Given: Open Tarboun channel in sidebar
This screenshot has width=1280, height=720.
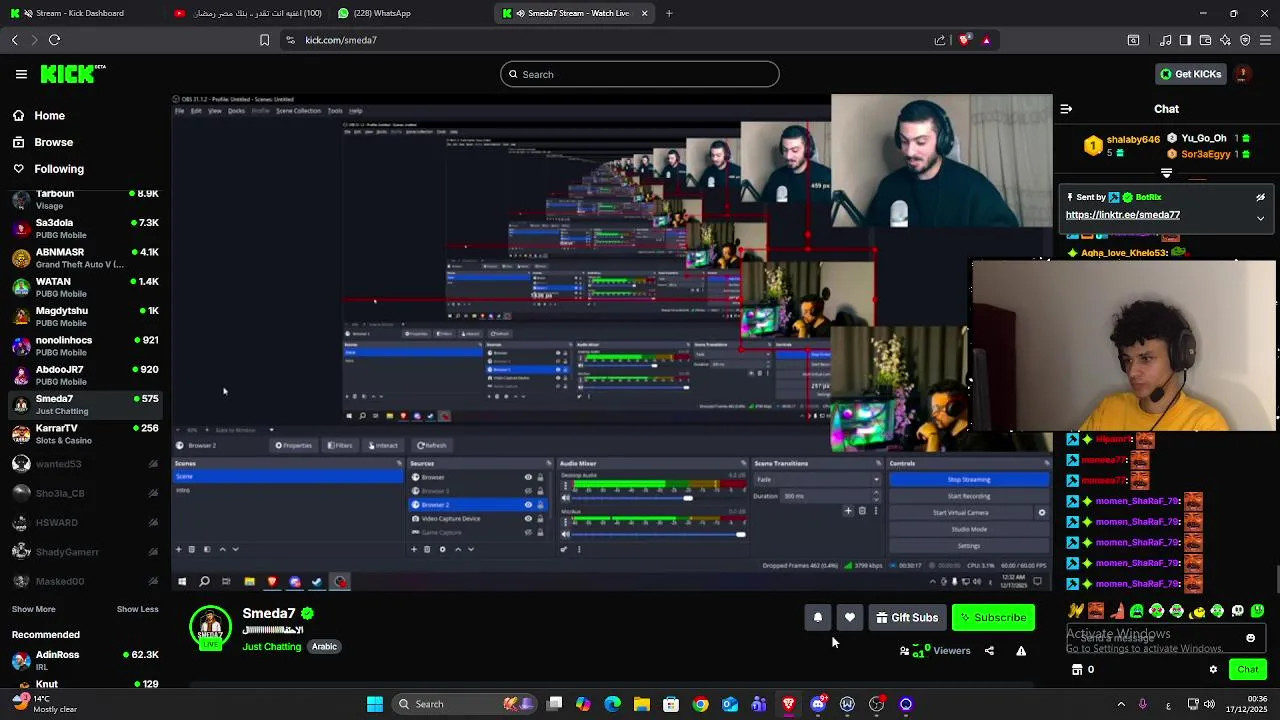Looking at the screenshot, I should pyautogui.click(x=85, y=199).
